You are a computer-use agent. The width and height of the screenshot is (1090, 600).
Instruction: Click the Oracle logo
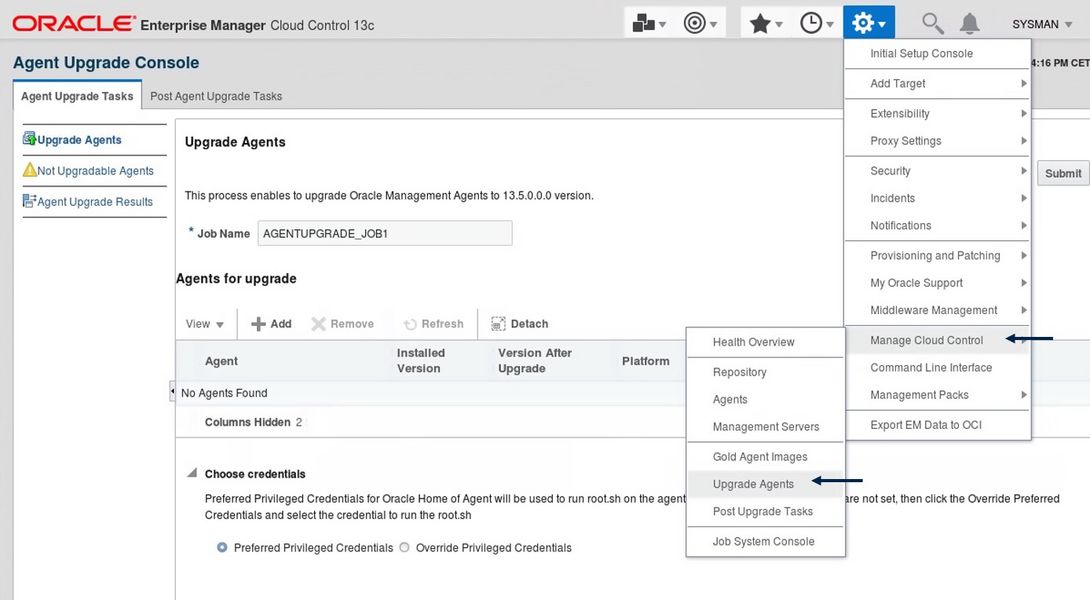click(74, 24)
